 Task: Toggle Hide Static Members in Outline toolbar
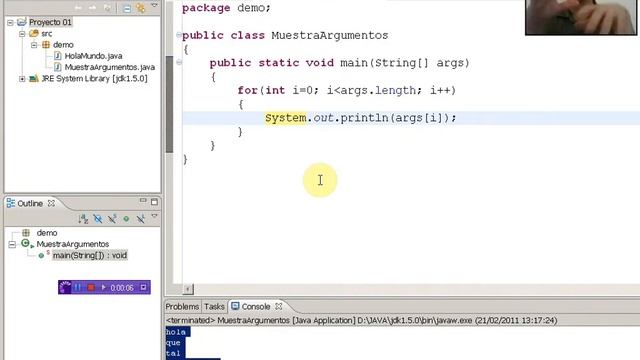pyautogui.click(x=112, y=219)
